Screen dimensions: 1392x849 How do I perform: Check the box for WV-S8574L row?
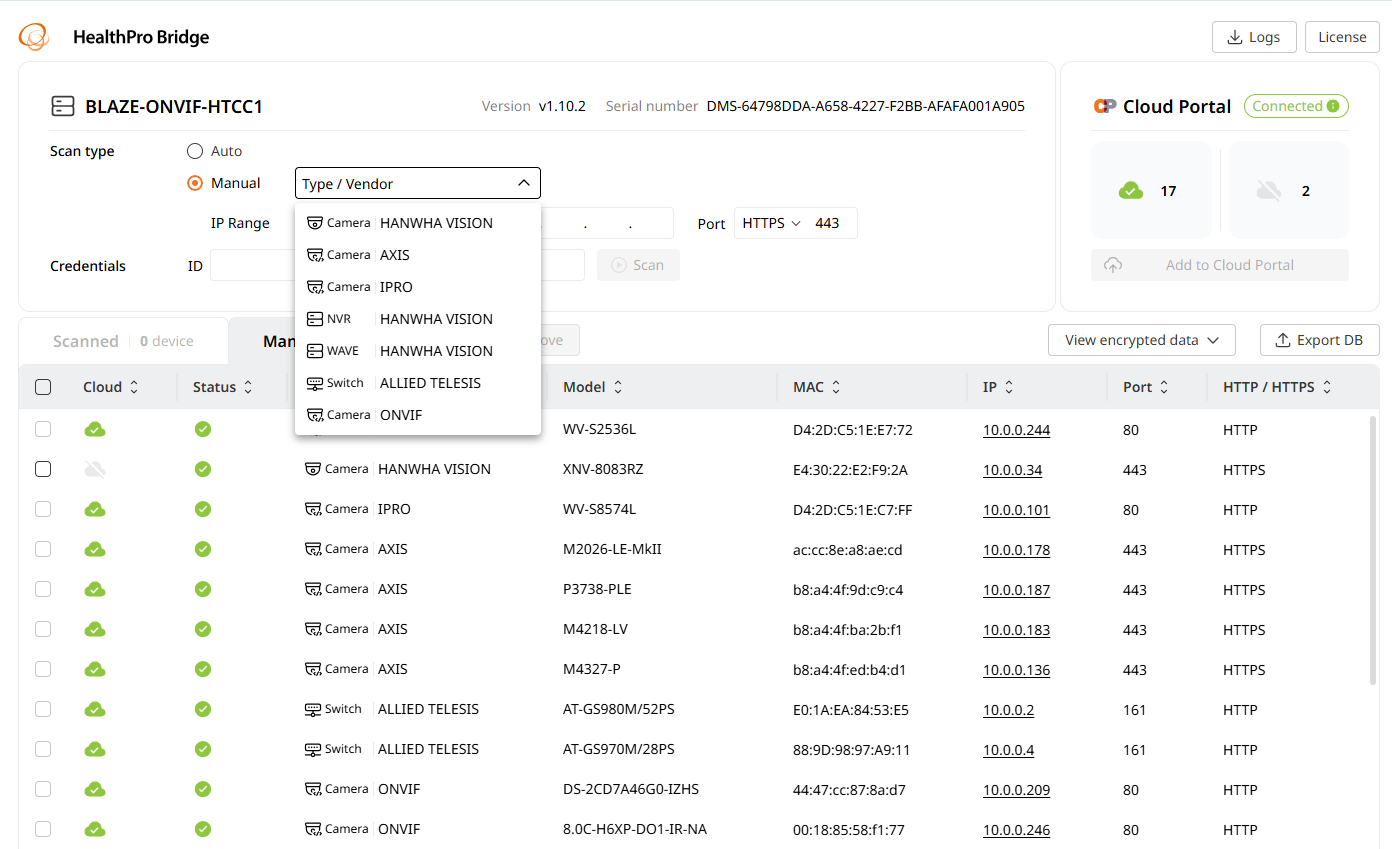pos(43,509)
